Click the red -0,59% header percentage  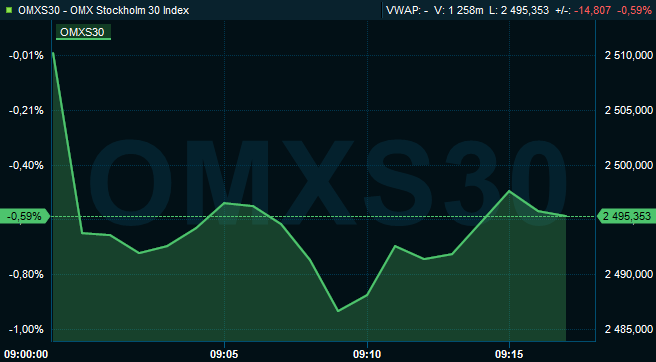point(635,10)
